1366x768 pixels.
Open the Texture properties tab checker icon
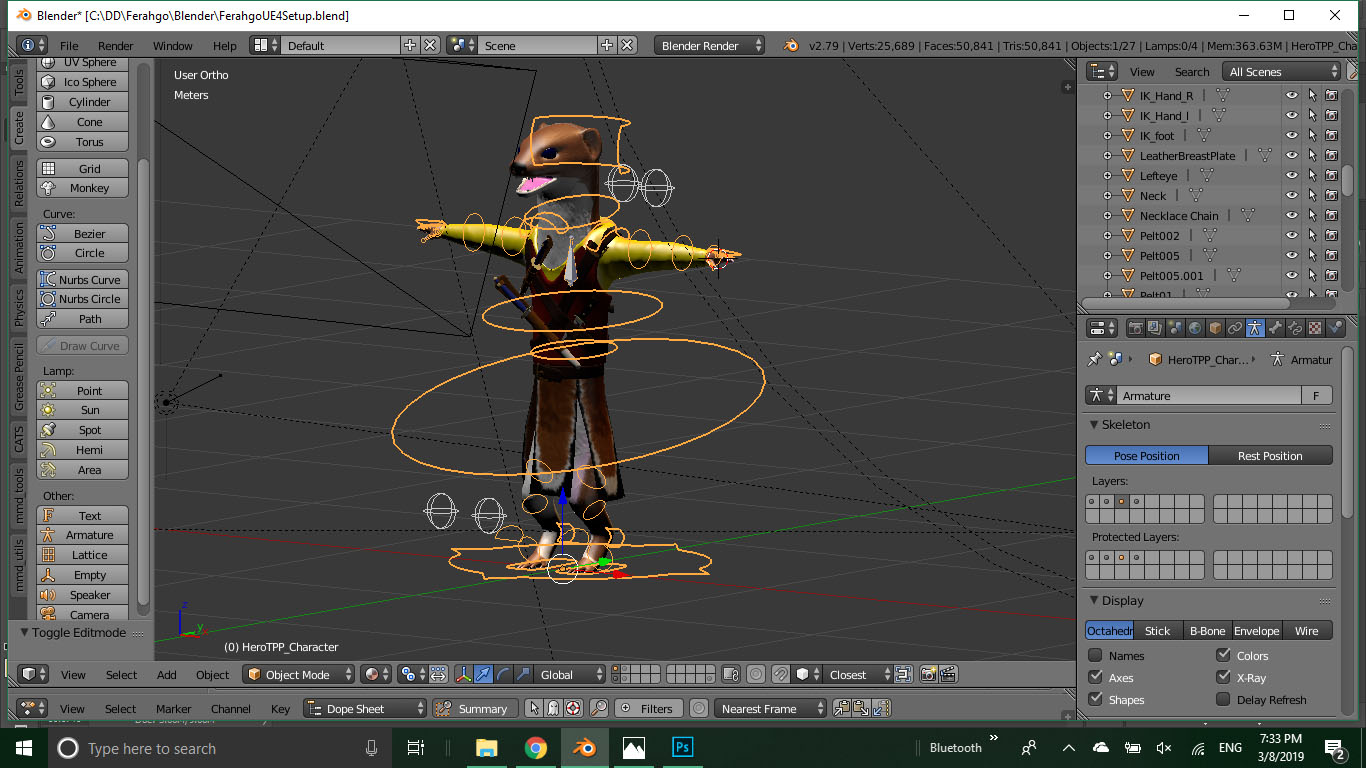pyautogui.click(x=1315, y=328)
